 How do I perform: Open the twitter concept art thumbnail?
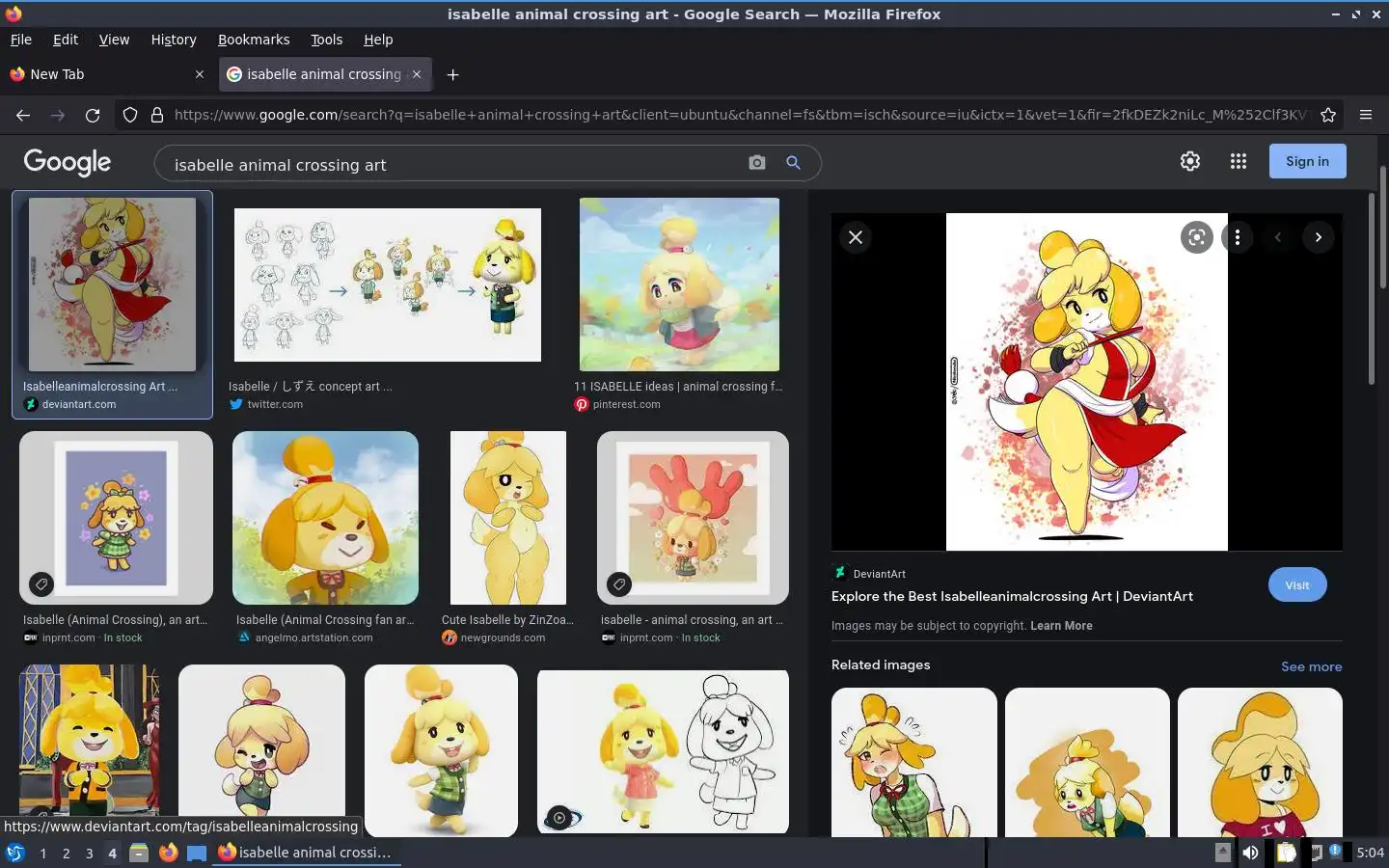(x=388, y=285)
